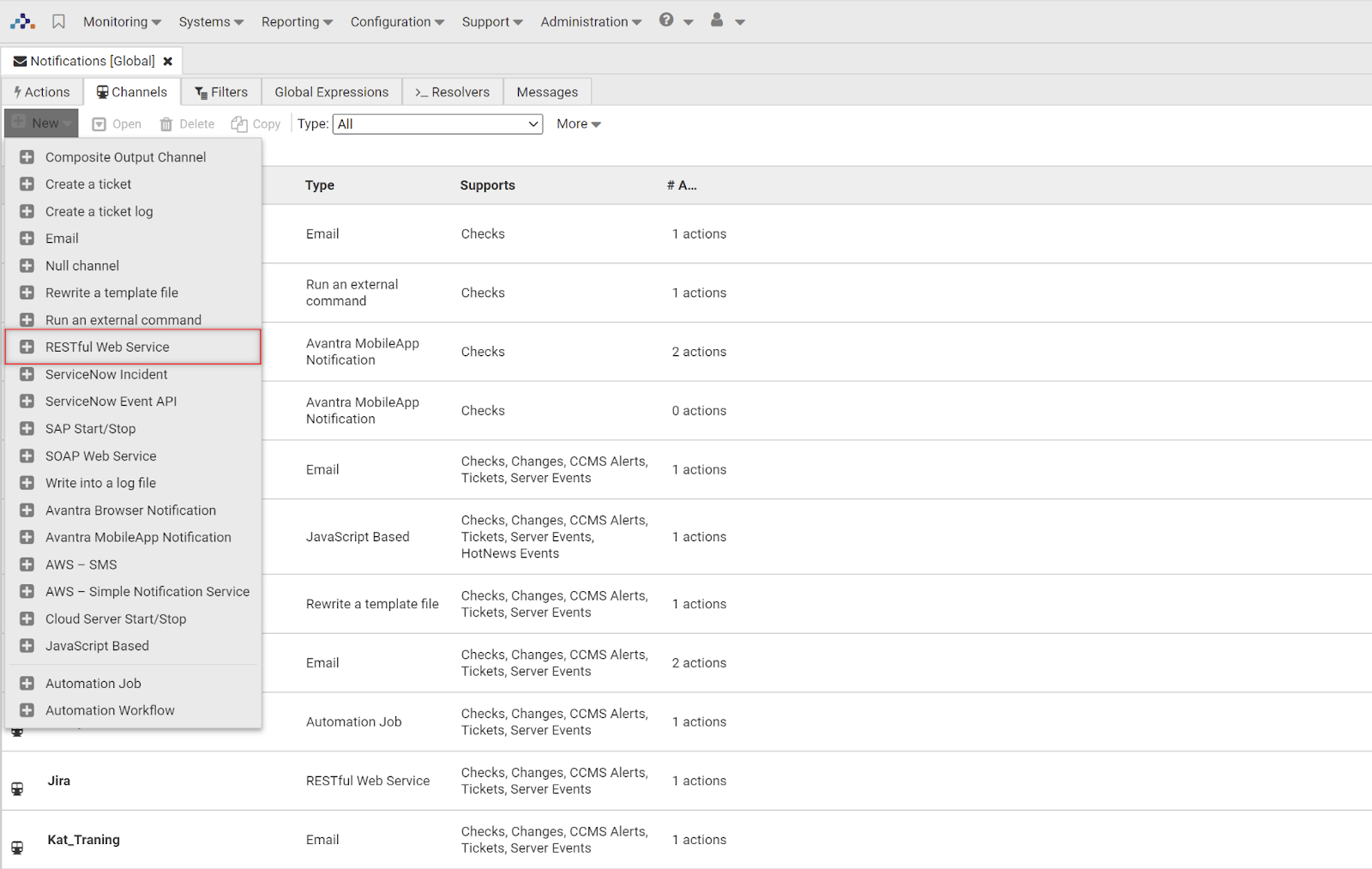The image size is (1372, 869).
Task: Switch to the Messages tab
Action: [546, 91]
